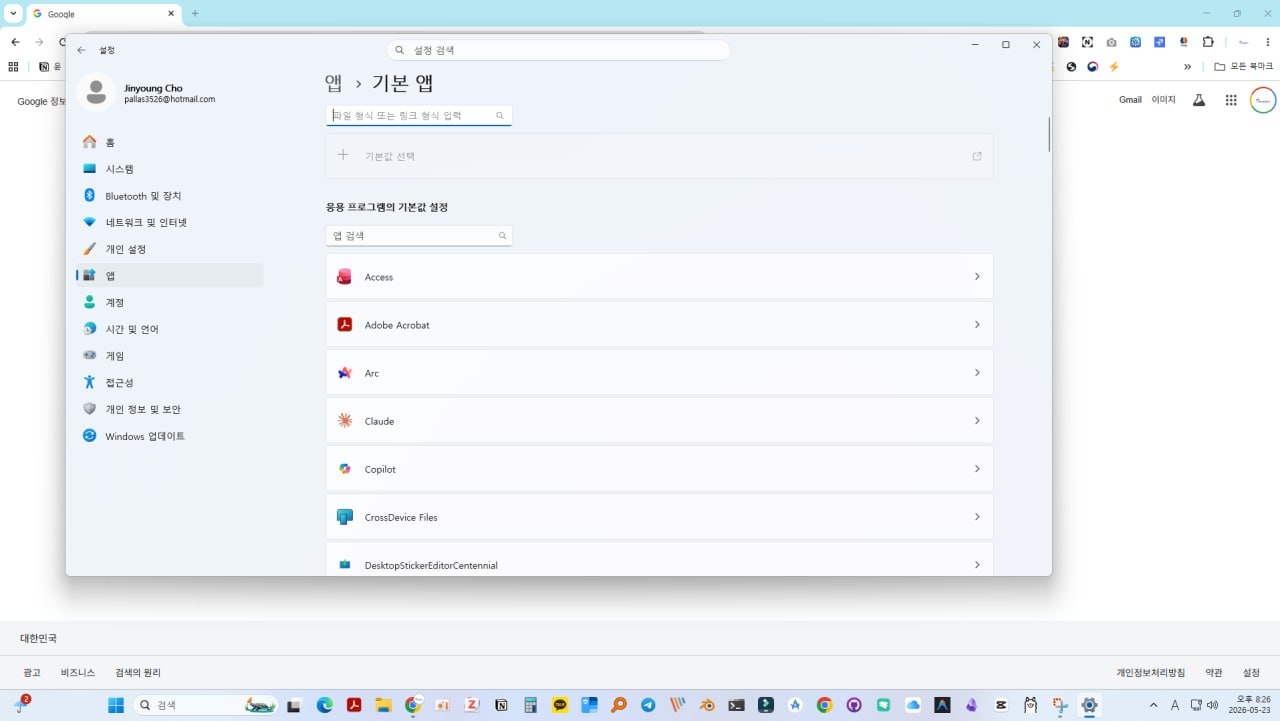Expand the Adobe Acrobat defaults row
Image resolution: width=1280 pixels, height=721 pixels.
click(659, 324)
